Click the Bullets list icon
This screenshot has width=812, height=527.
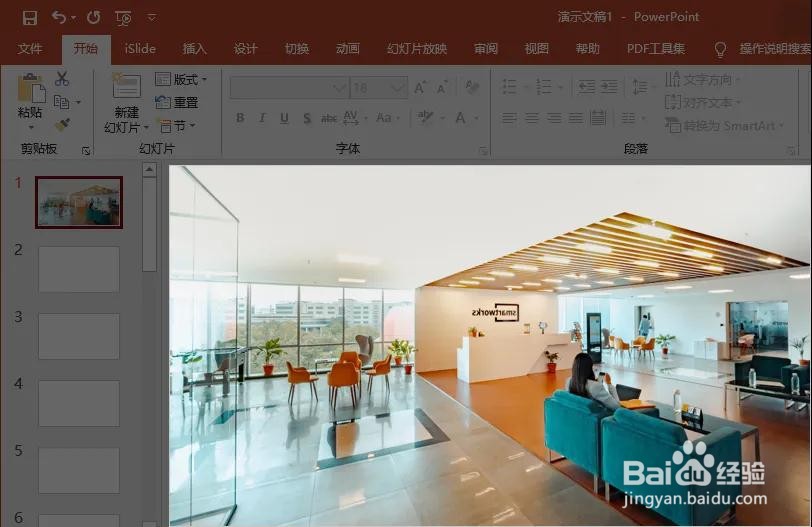pos(510,87)
